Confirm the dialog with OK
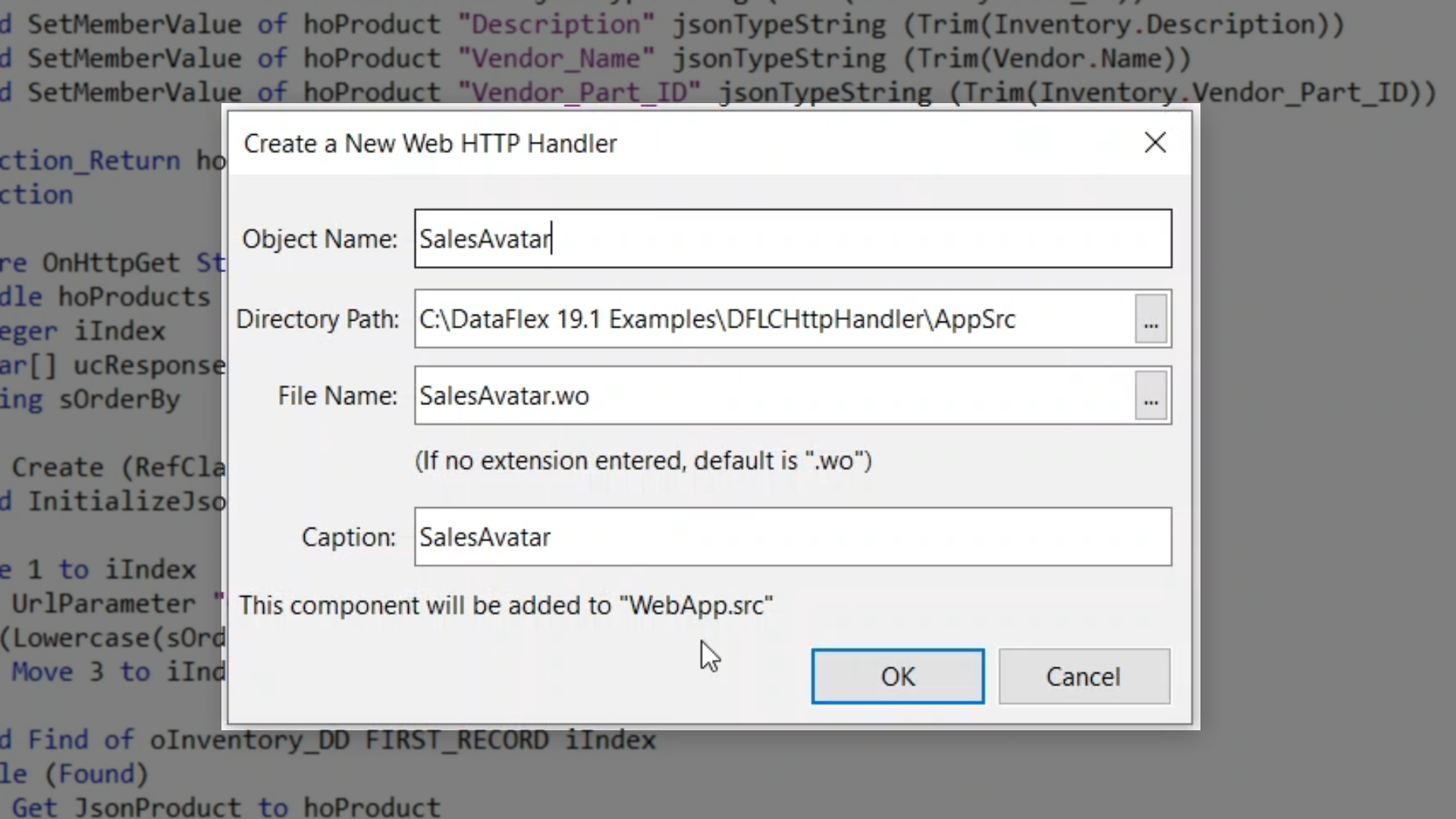The image size is (1456, 819). point(897,676)
